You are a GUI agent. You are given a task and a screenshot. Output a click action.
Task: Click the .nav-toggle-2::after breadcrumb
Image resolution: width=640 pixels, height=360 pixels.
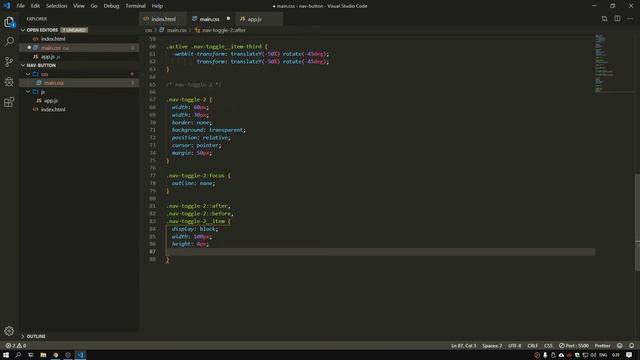pyautogui.click(x=220, y=30)
